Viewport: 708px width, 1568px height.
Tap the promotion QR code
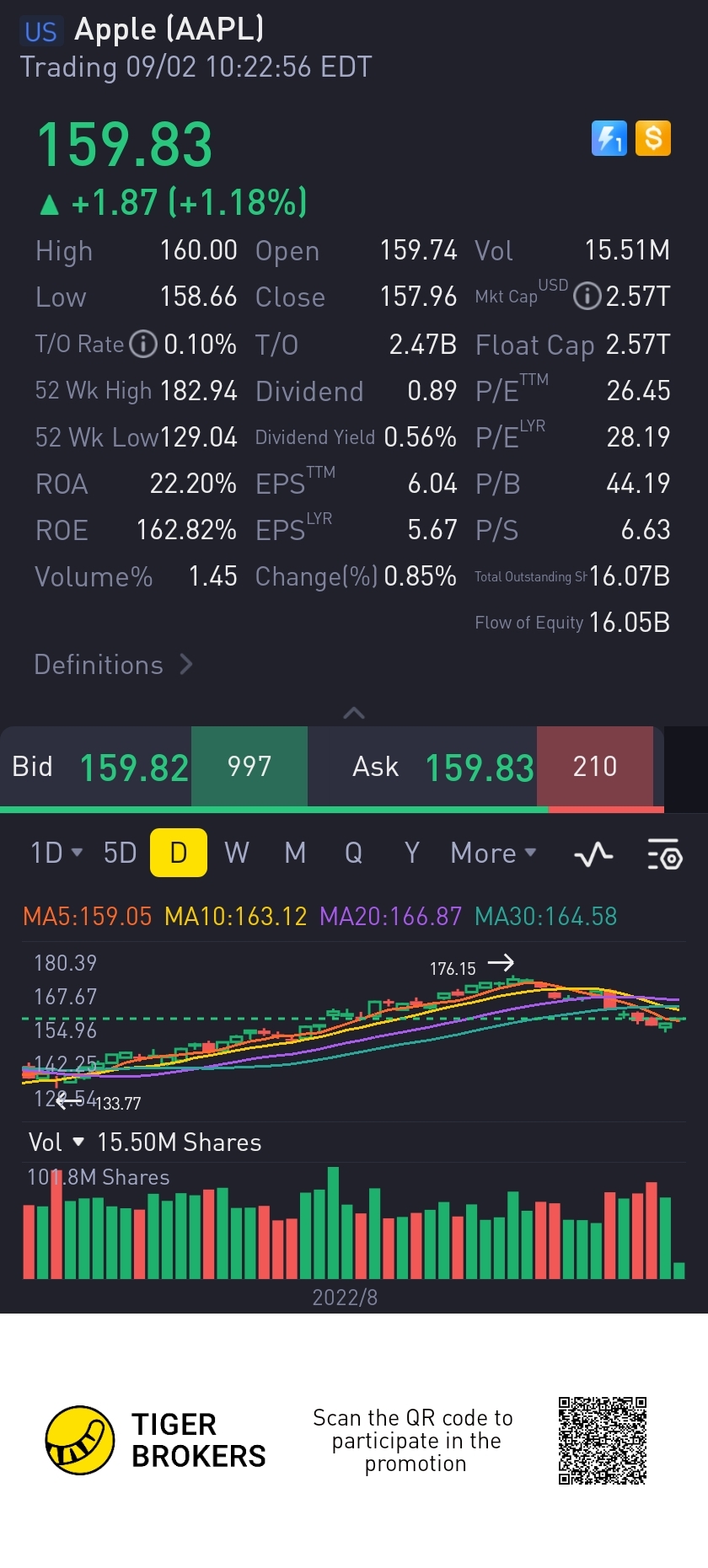click(603, 1441)
